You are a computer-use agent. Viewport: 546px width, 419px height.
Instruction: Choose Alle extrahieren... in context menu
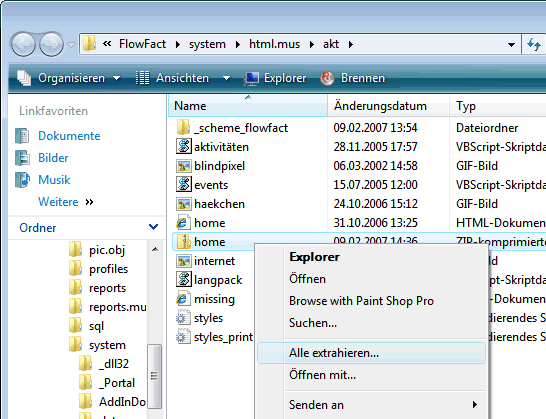(x=371, y=353)
